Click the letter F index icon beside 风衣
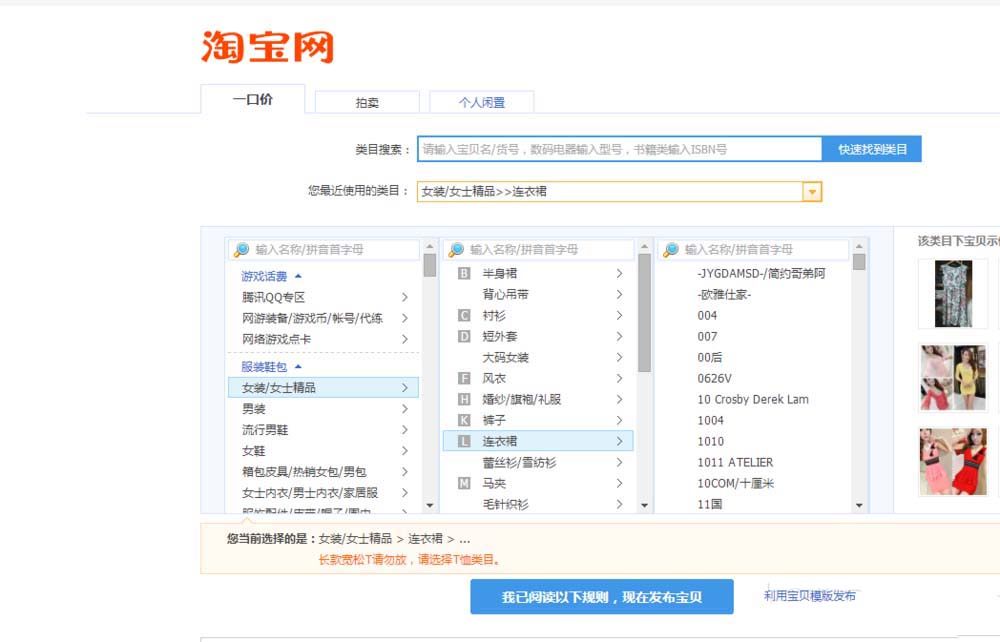 click(464, 379)
